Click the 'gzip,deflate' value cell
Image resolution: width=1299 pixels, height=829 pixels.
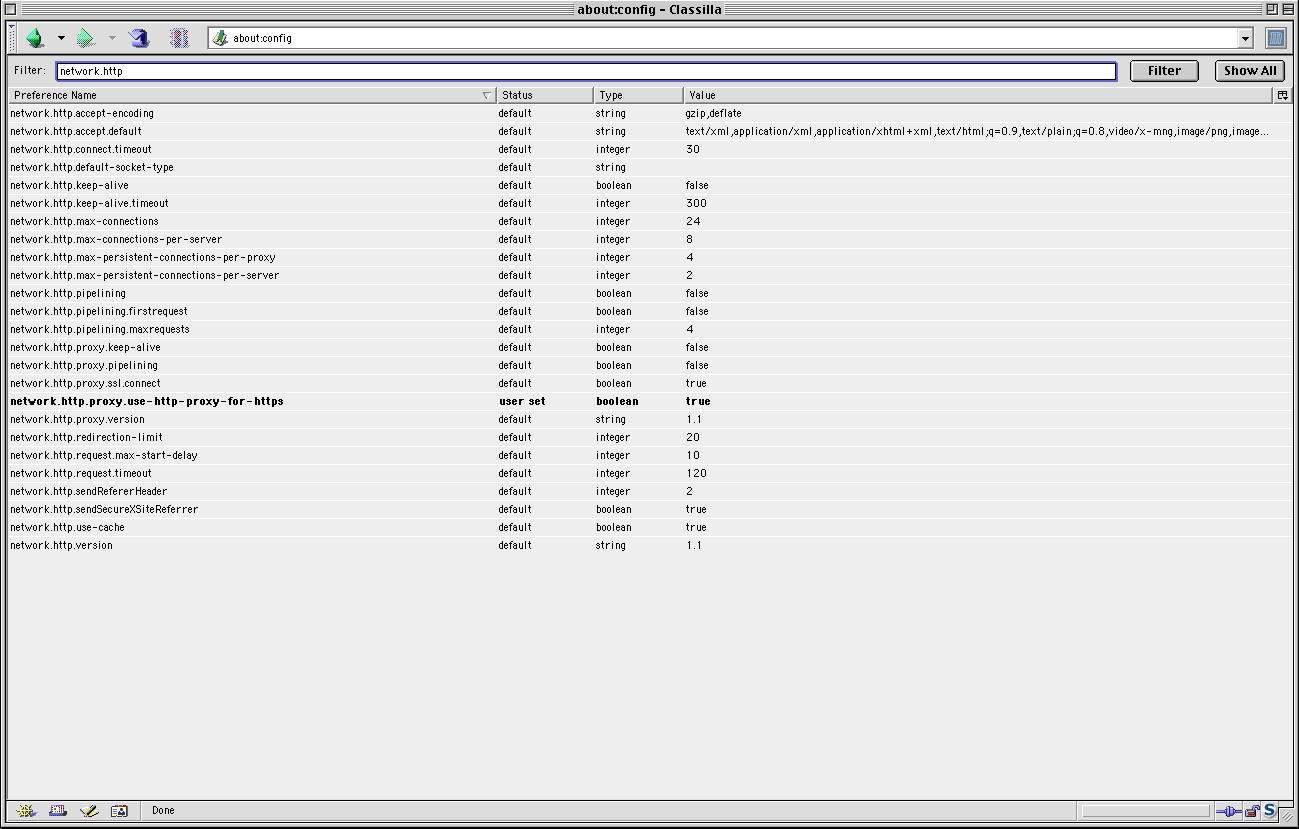point(713,113)
